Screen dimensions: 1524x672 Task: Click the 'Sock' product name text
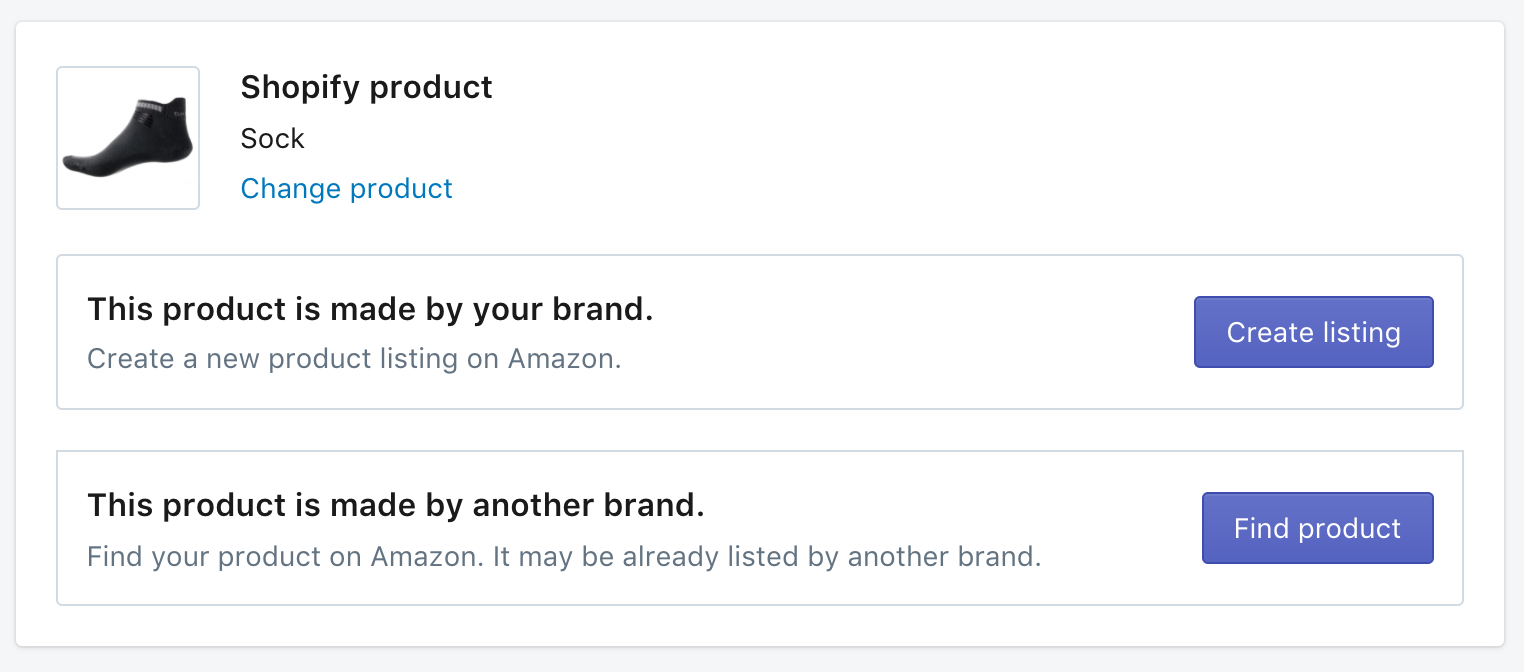pyautogui.click(x=272, y=138)
